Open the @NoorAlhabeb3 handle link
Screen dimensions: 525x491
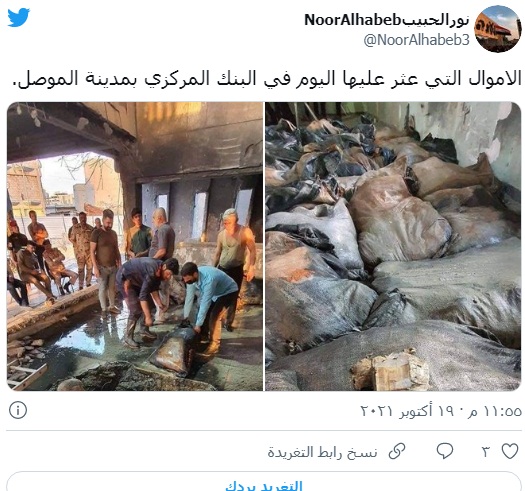[x=417, y=40]
